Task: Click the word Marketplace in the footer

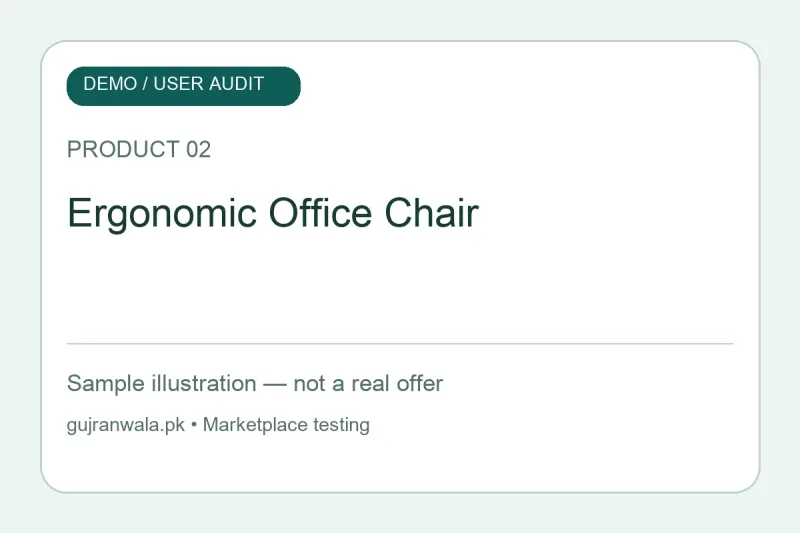Action: (255, 425)
